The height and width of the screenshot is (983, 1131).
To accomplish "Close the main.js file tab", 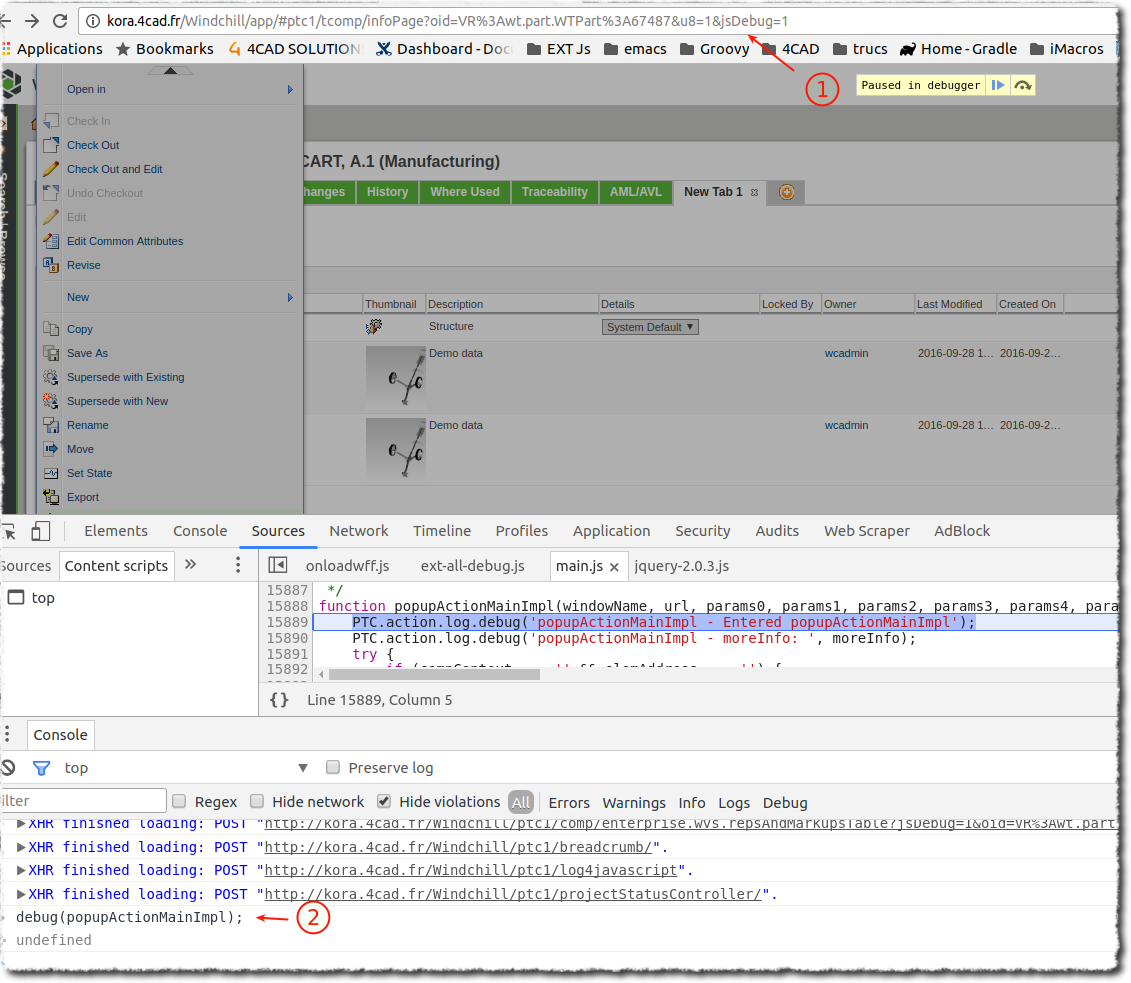I will tap(614, 567).
